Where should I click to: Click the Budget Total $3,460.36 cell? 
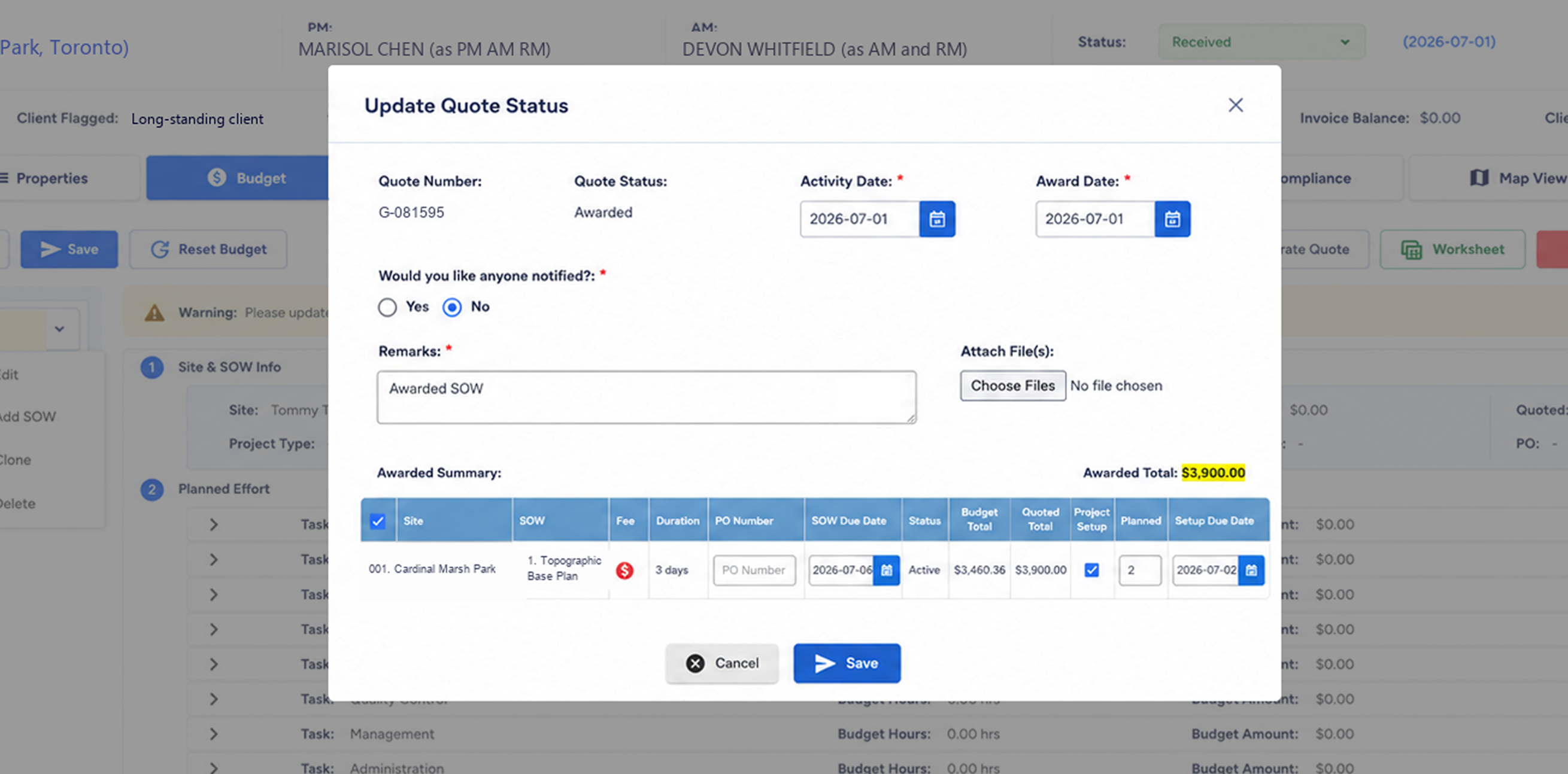point(979,570)
